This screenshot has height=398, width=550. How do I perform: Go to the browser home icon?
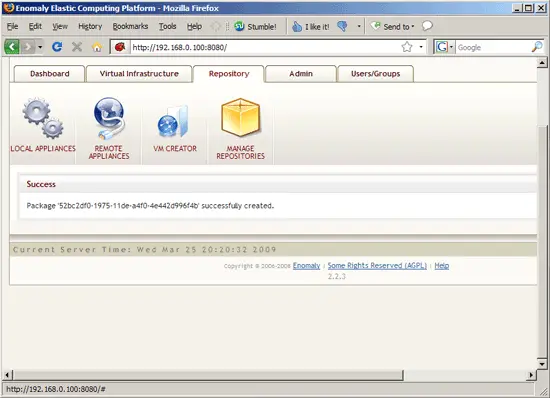point(97,47)
